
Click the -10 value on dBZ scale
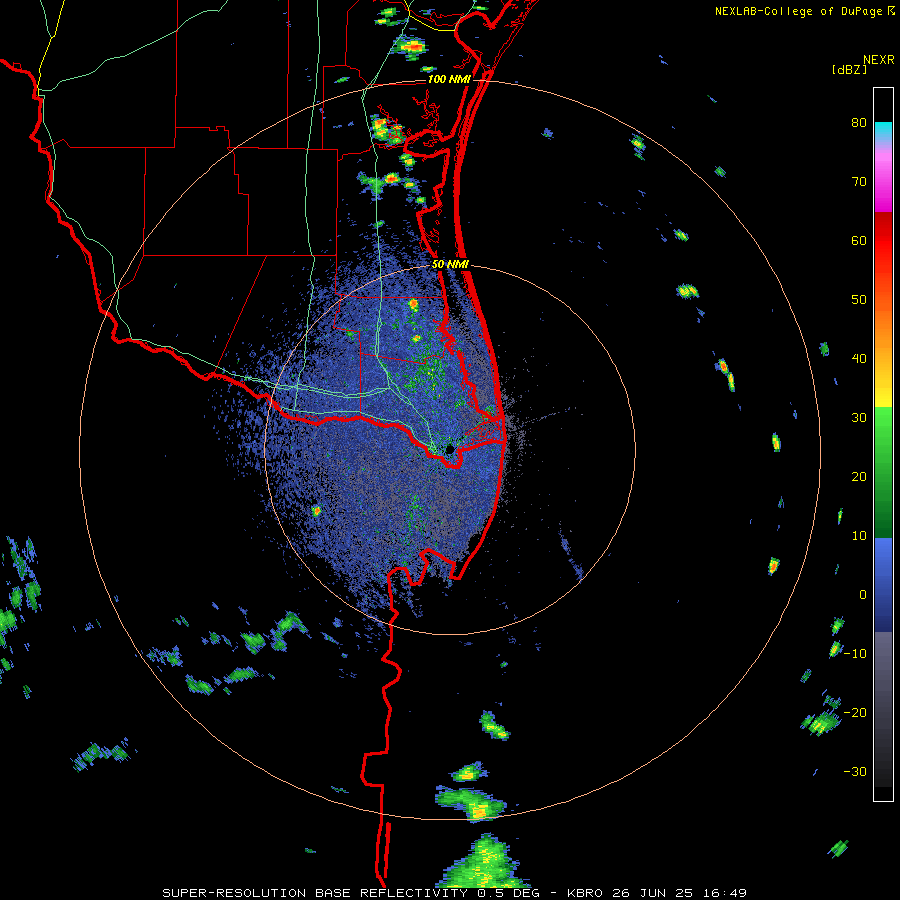click(x=855, y=653)
